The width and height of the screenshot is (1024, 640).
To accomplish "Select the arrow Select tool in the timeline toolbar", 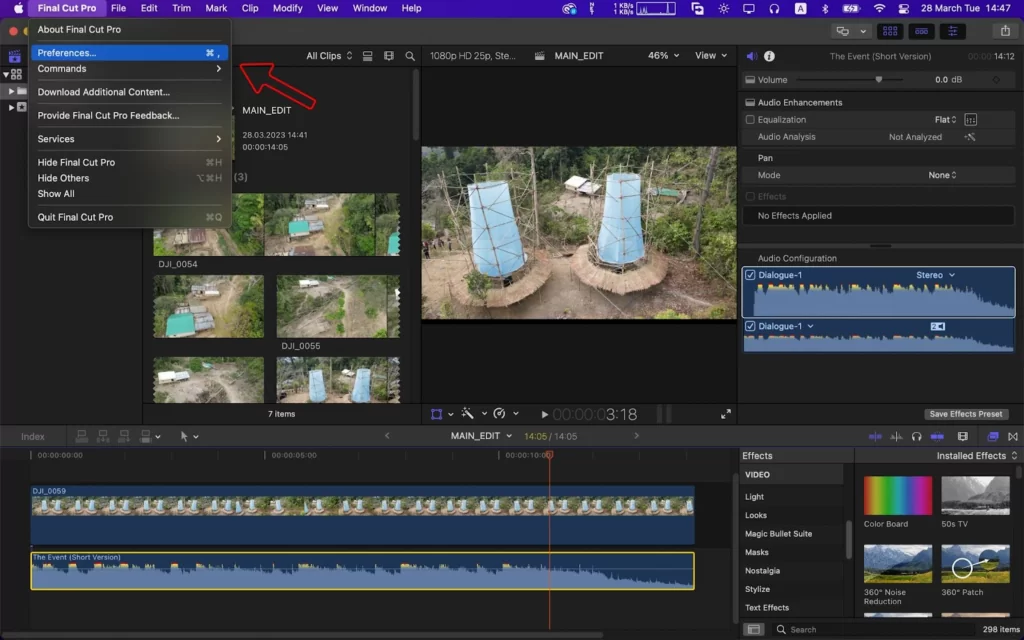I will pyautogui.click(x=184, y=436).
